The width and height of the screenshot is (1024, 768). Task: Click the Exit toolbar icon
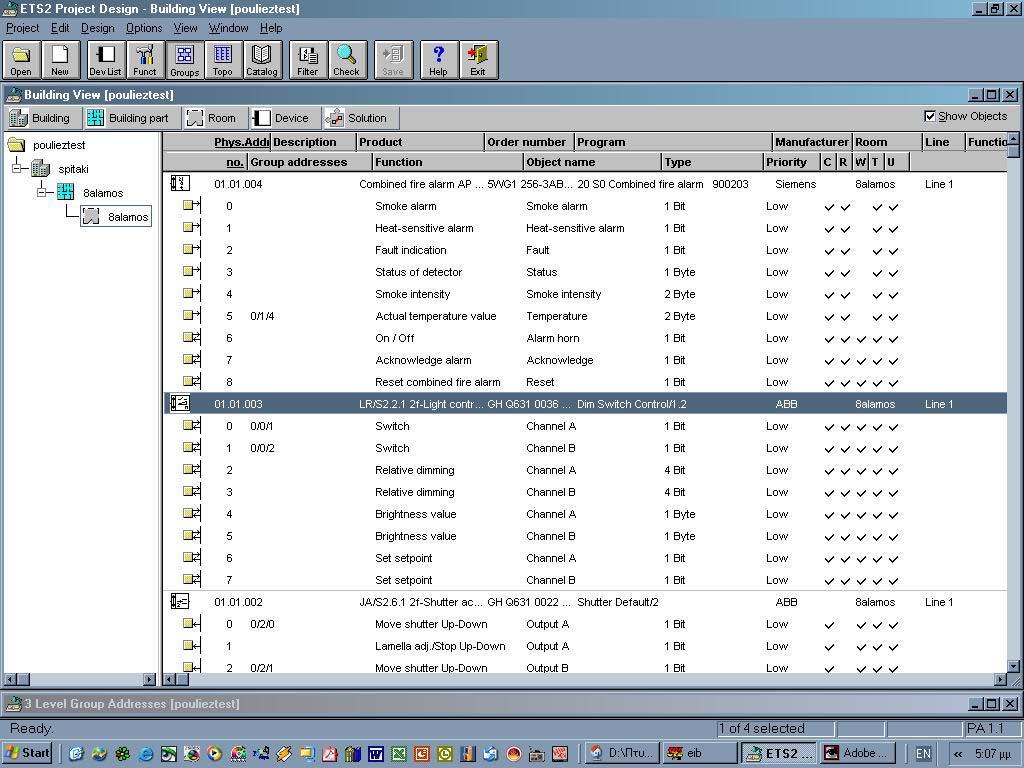[x=478, y=60]
